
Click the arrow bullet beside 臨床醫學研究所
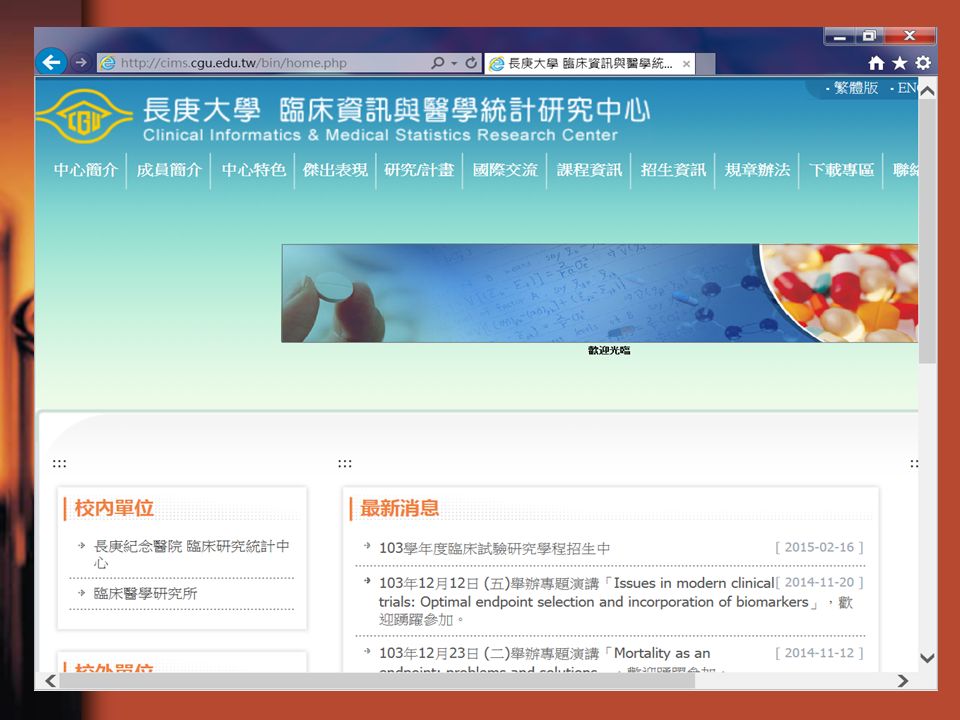tap(81, 593)
